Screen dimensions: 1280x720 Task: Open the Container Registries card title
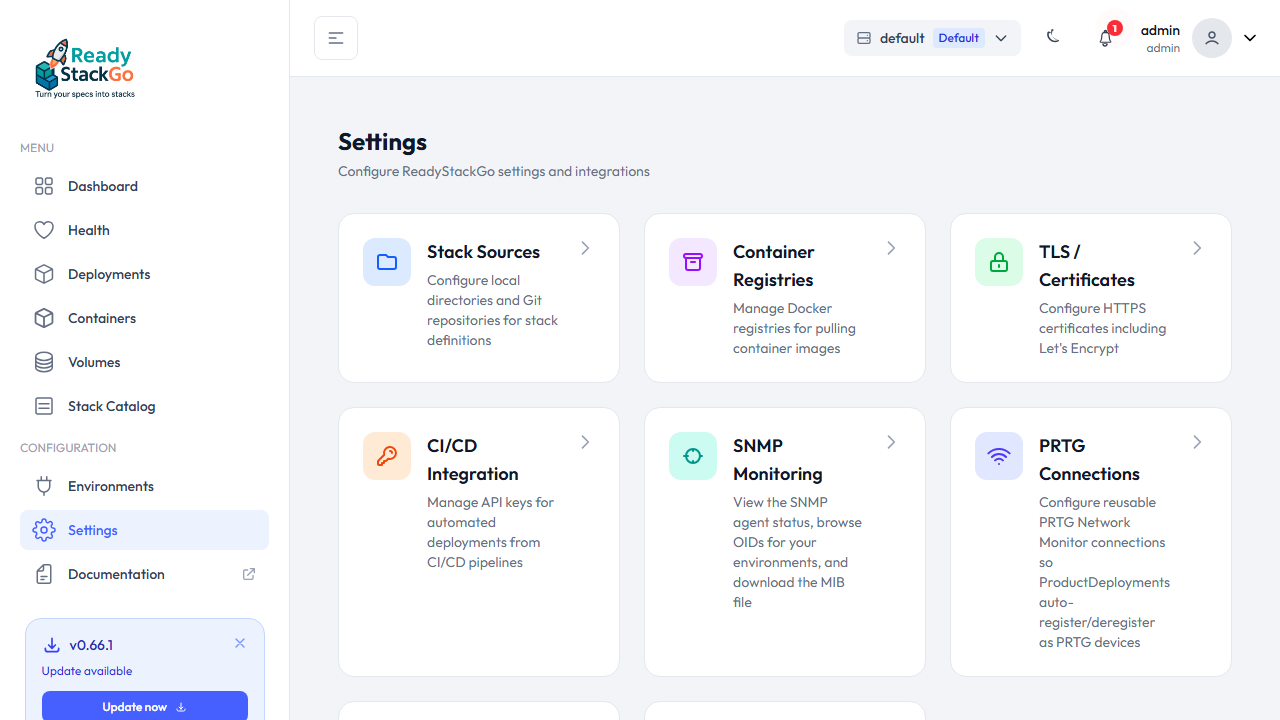click(774, 266)
